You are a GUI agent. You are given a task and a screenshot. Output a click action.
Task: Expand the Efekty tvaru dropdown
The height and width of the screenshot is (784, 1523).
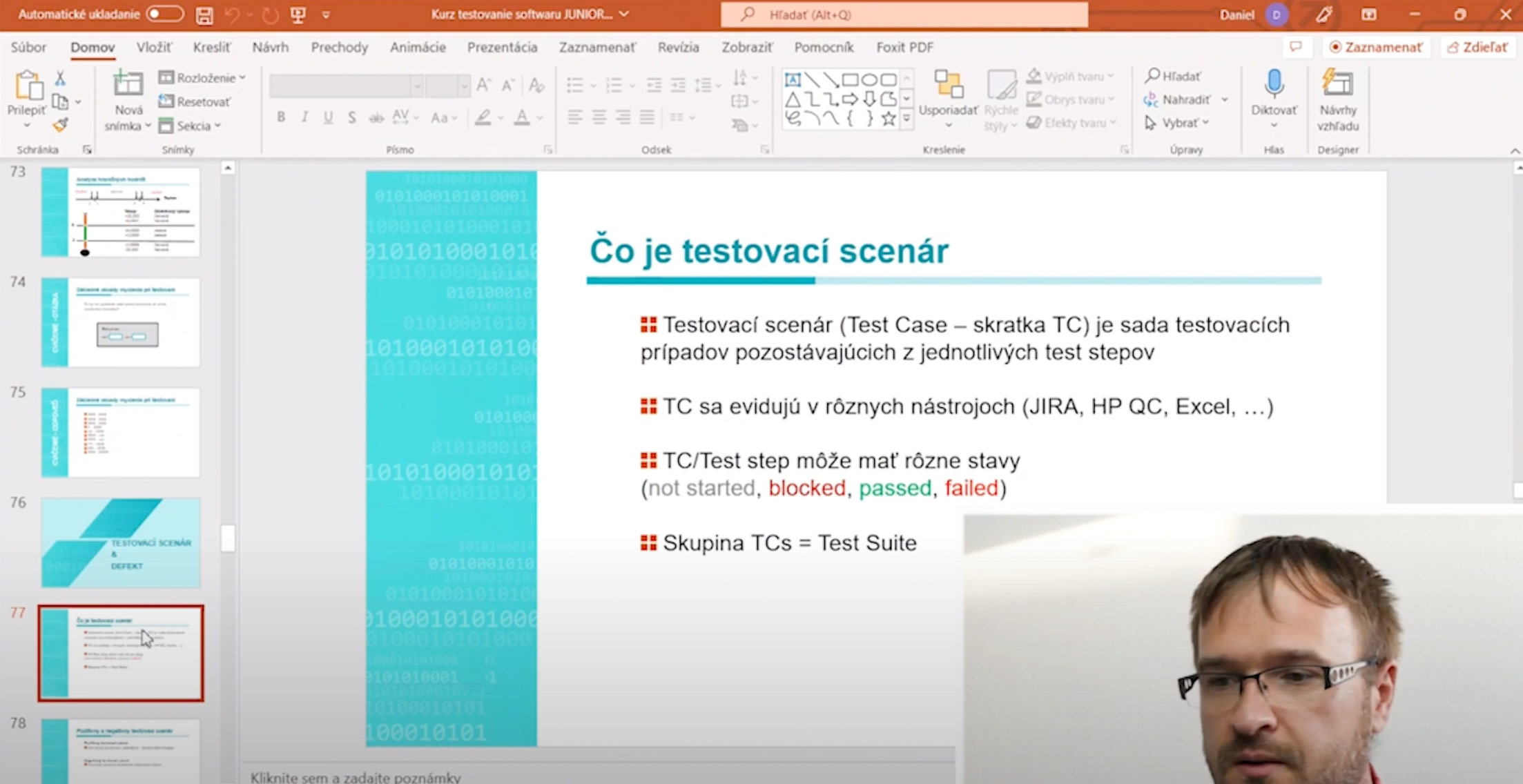coord(1113,123)
